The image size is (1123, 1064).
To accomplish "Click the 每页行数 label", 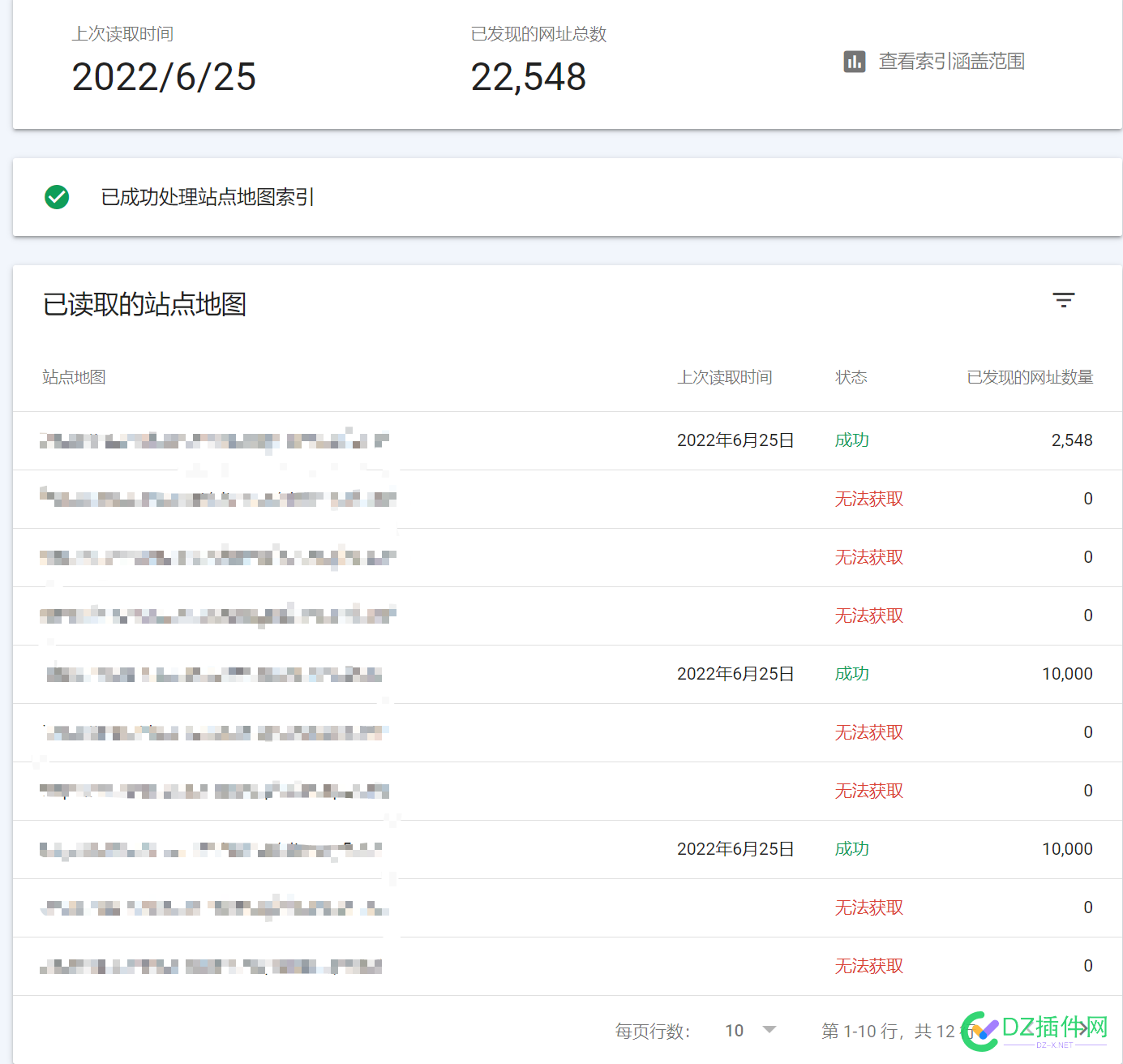I will click(653, 1031).
